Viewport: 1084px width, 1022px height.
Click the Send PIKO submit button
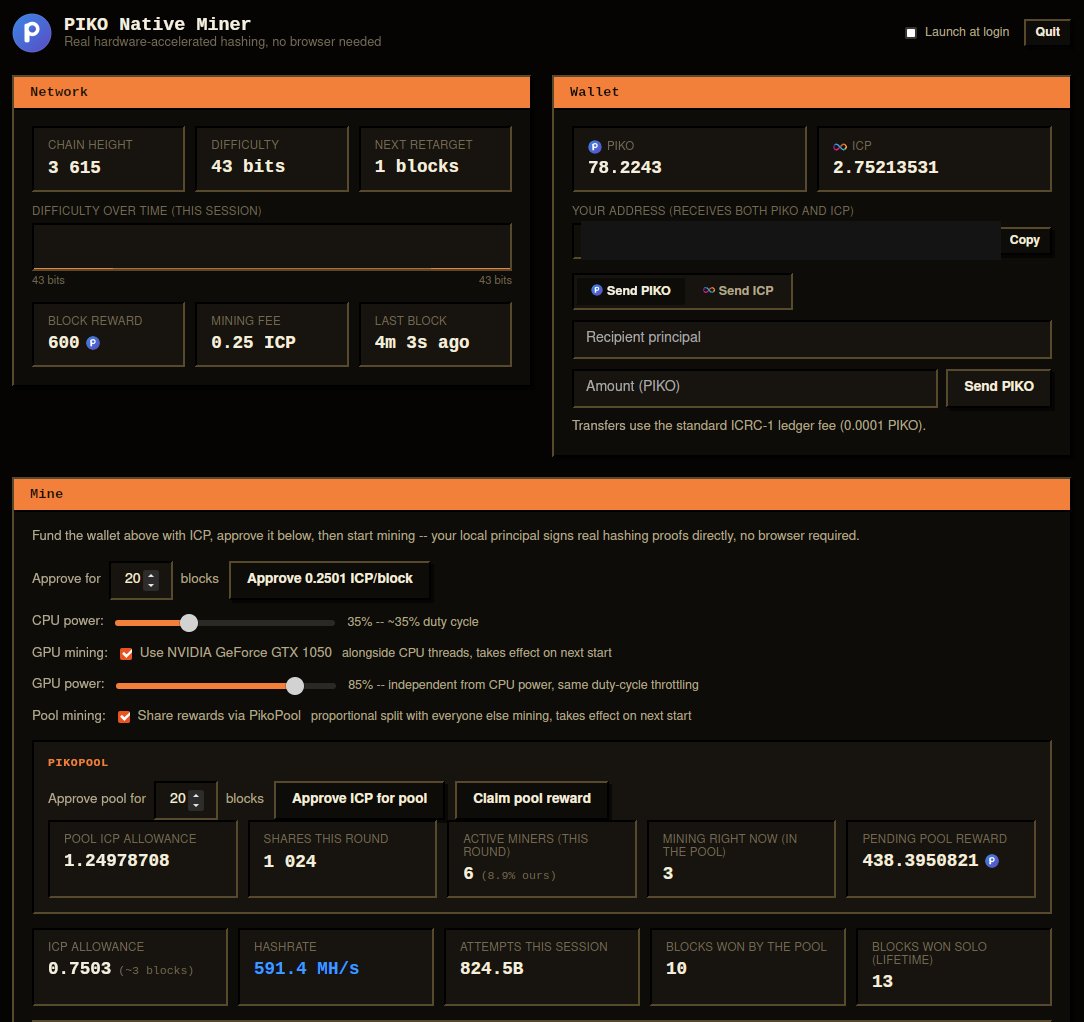[998, 387]
